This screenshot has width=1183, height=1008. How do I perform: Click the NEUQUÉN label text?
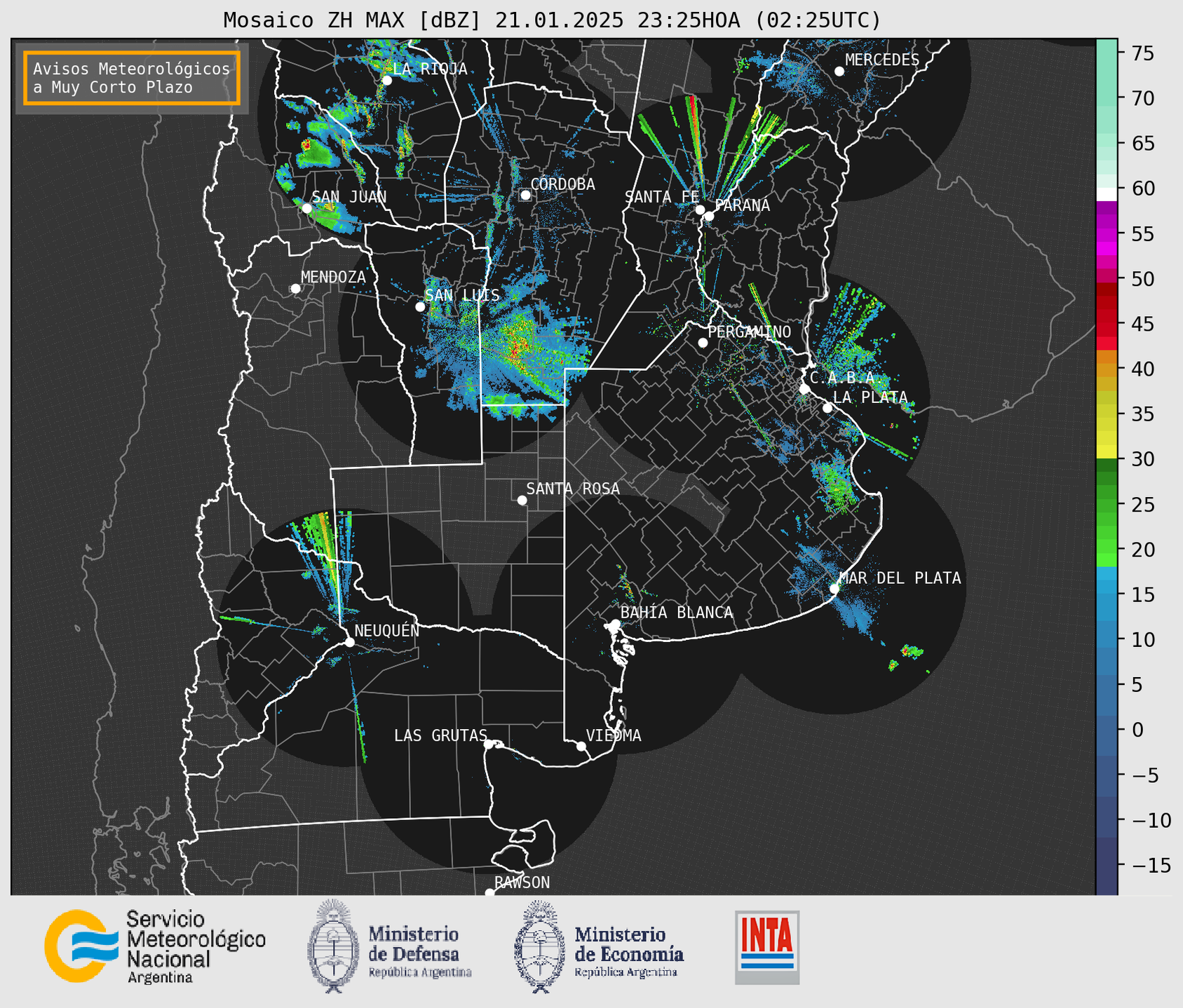click(x=387, y=630)
